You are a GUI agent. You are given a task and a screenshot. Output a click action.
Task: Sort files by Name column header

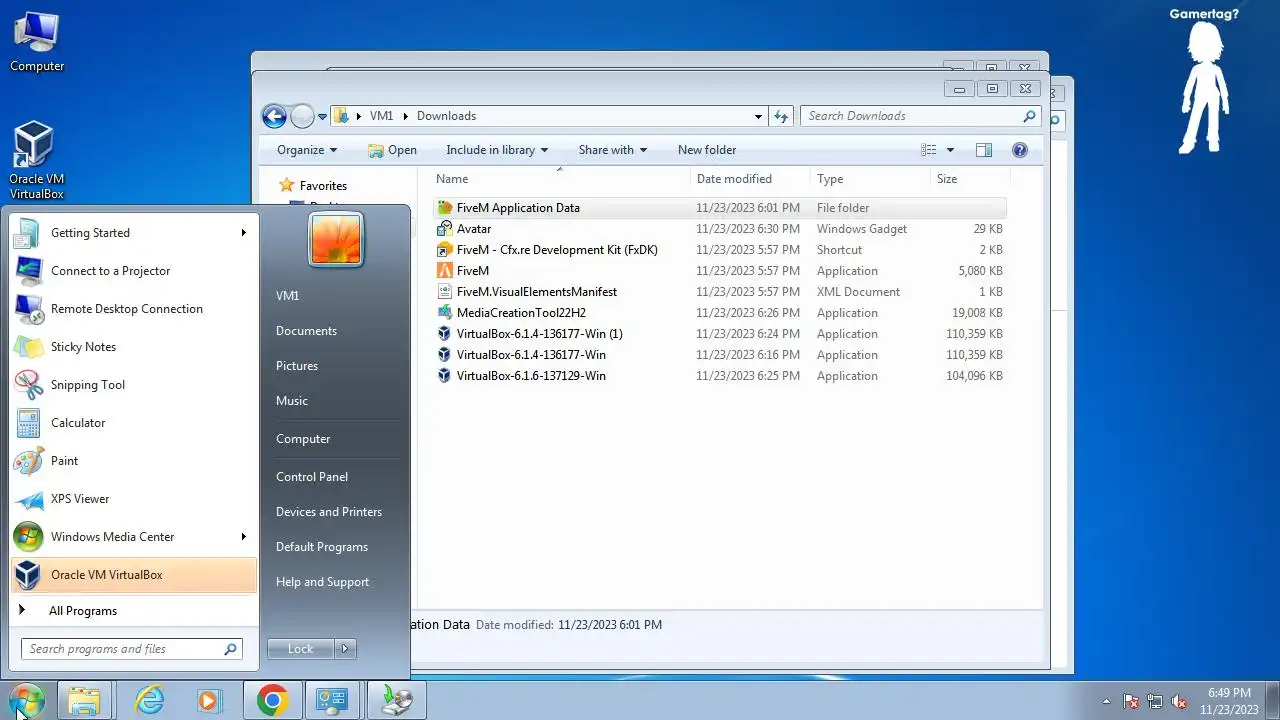tap(562, 179)
